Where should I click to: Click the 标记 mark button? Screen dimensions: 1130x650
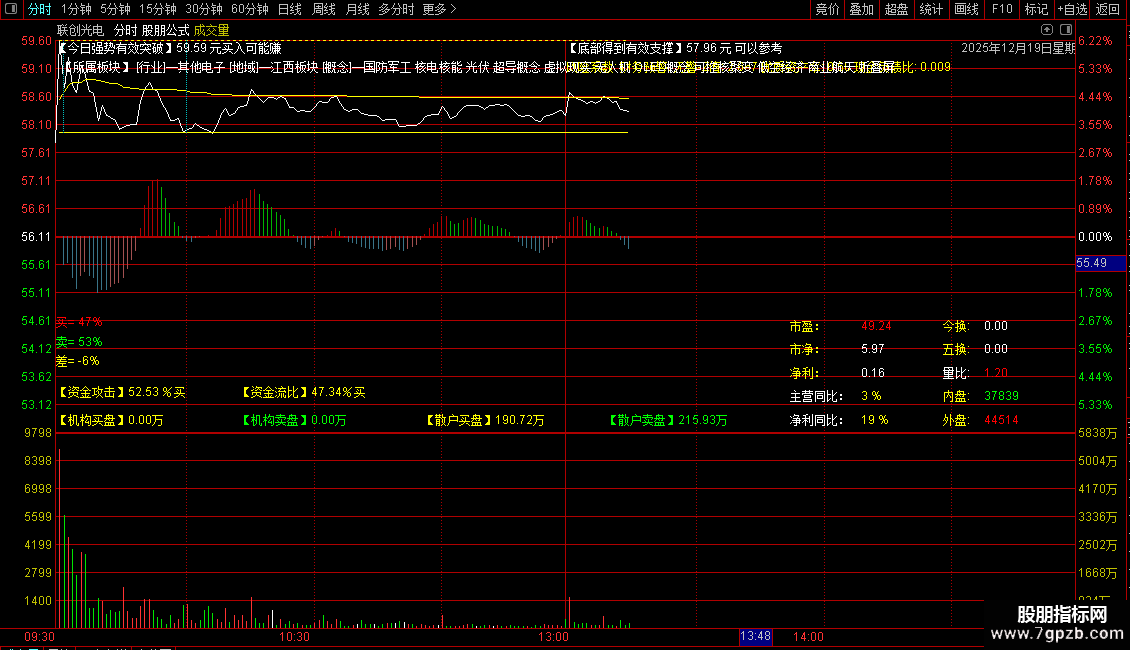pyautogui.click(x=1036, y=9)
